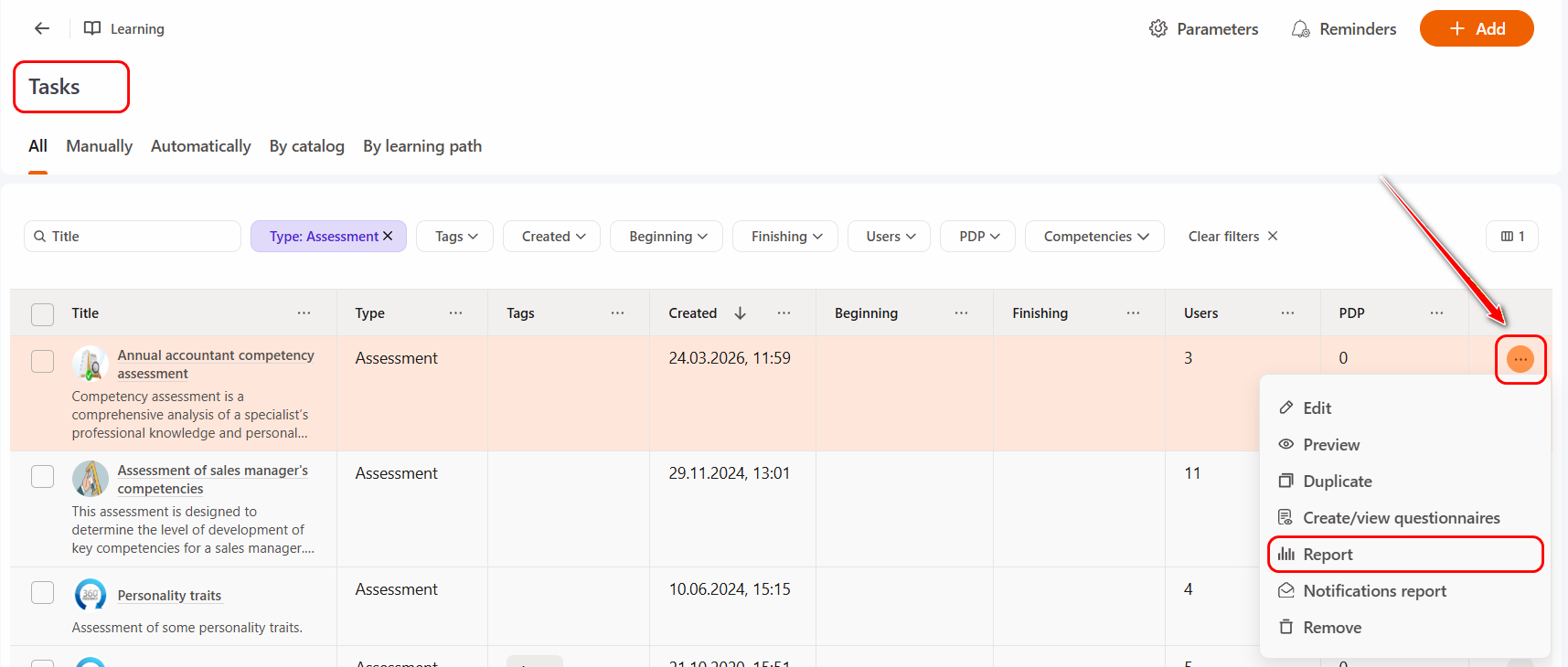Screen dimensions: 1568x667
Task: Switch to the By catalog tab
Action: click(x=306, y=146)
